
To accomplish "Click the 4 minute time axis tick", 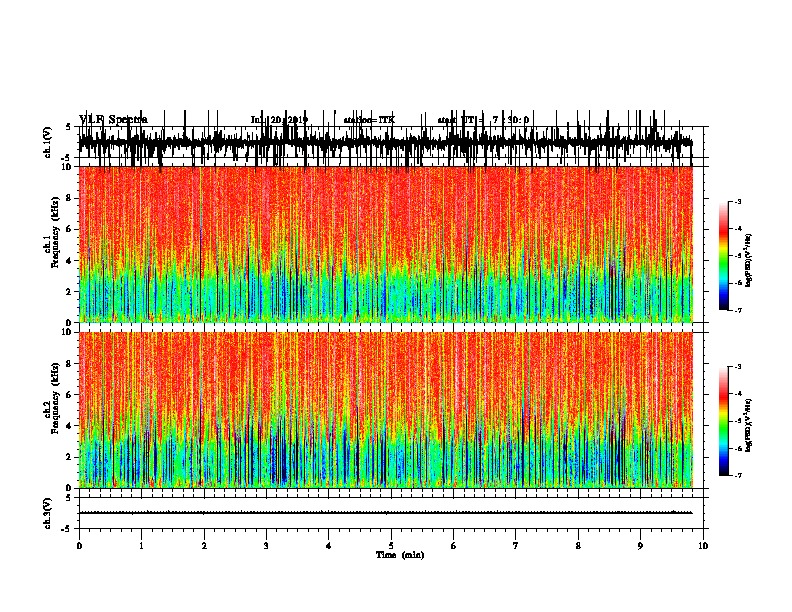I will click(329, 545).
